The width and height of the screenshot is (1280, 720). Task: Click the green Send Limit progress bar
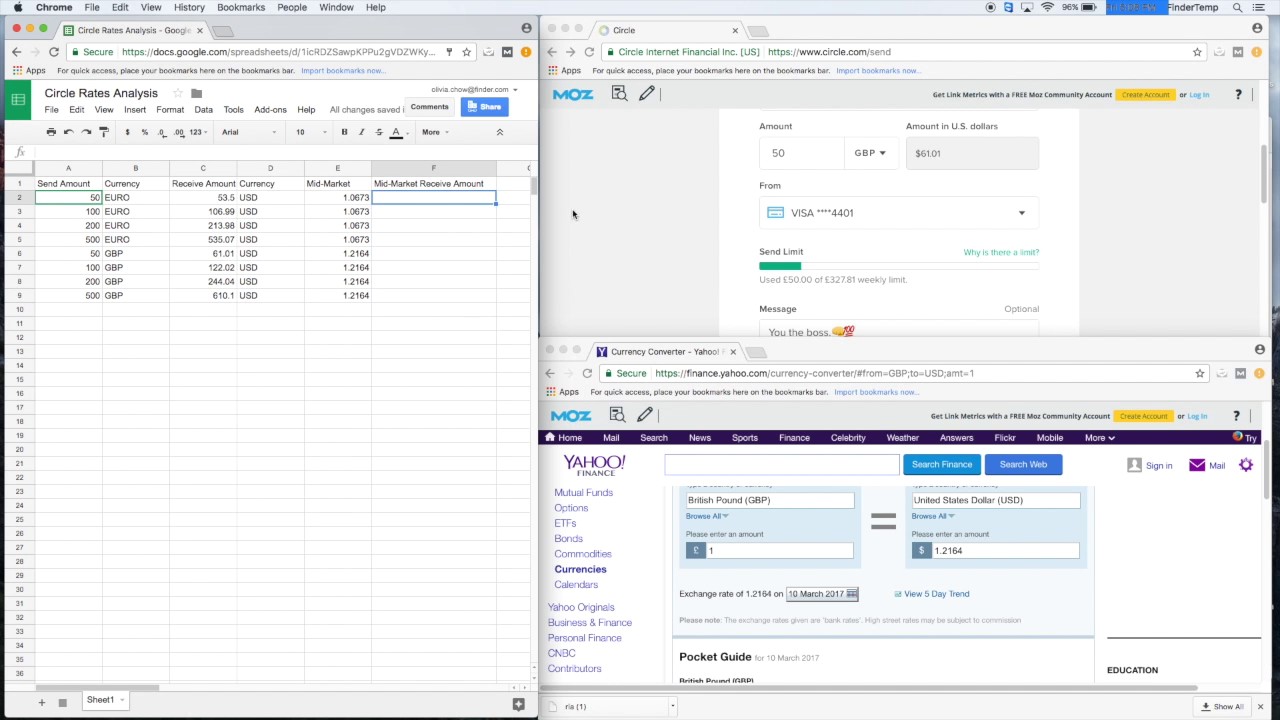pyautogui.click(x=780, y=266)
